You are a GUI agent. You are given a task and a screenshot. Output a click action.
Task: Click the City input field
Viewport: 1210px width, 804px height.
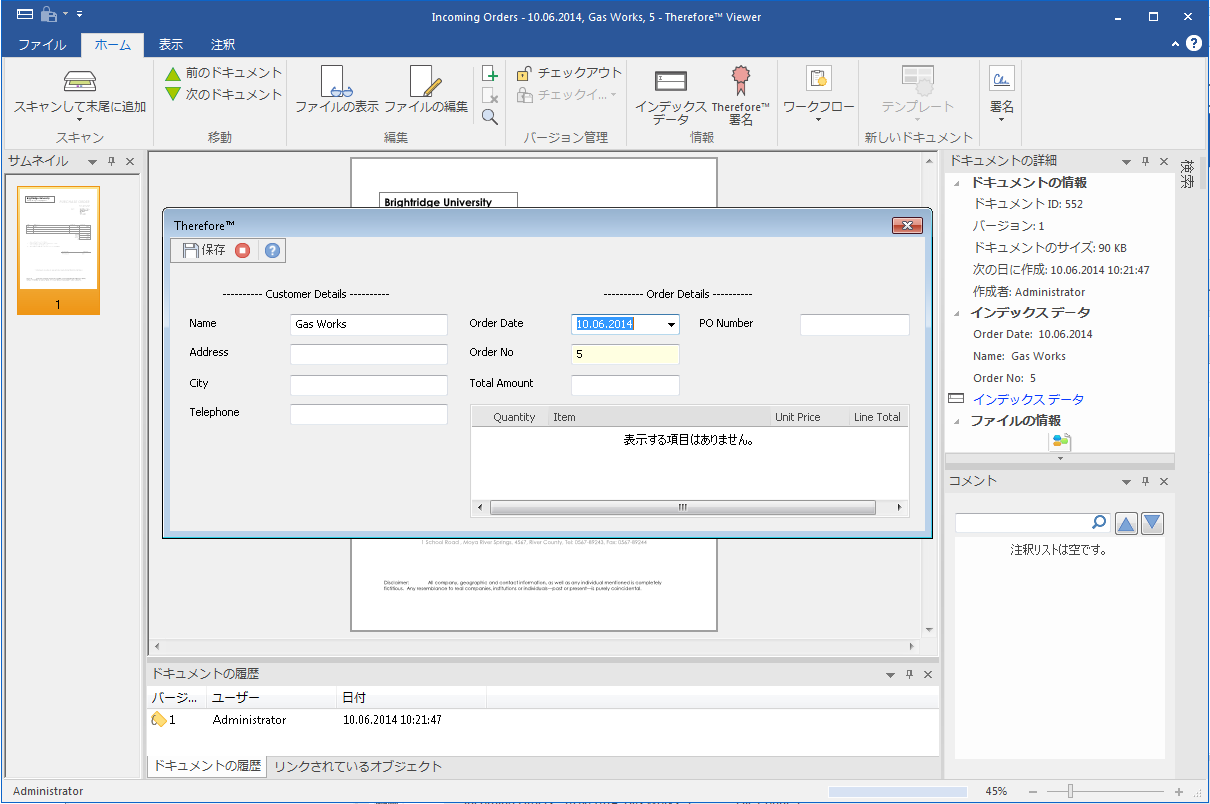[369, 385]
